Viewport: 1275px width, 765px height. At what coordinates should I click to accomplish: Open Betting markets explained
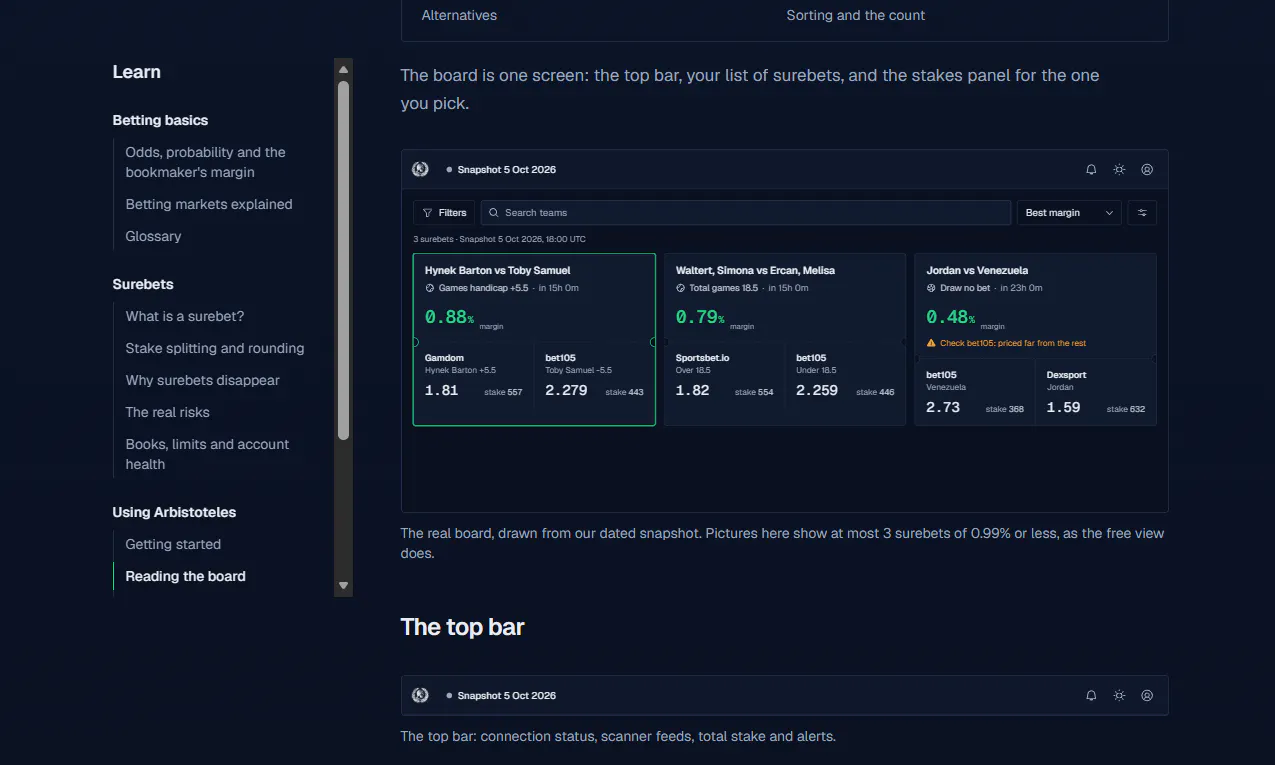pos(209,204)
